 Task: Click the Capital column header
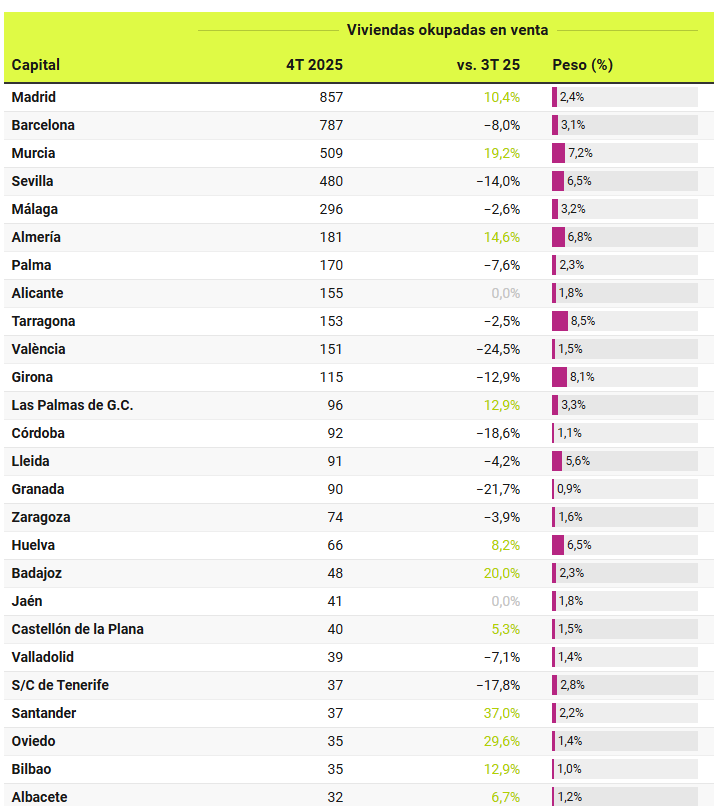tap(36, 65)
